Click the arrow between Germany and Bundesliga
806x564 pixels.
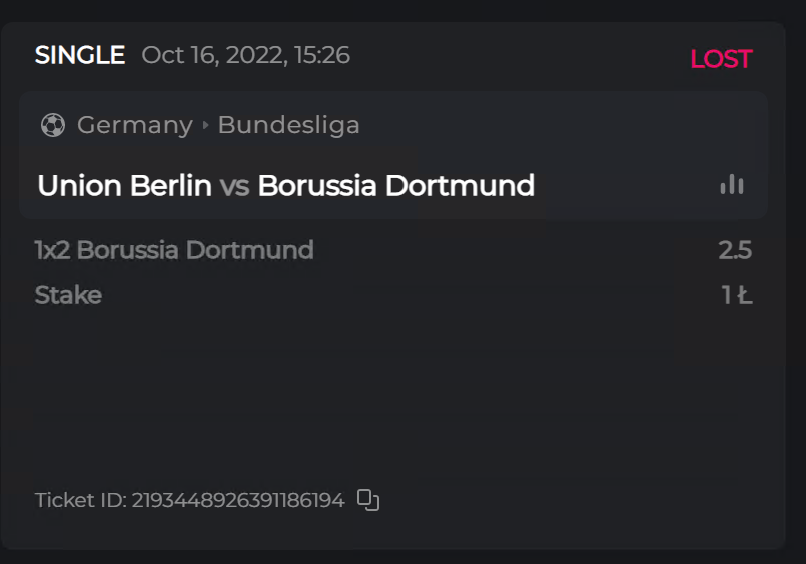[x=205, y=125]
